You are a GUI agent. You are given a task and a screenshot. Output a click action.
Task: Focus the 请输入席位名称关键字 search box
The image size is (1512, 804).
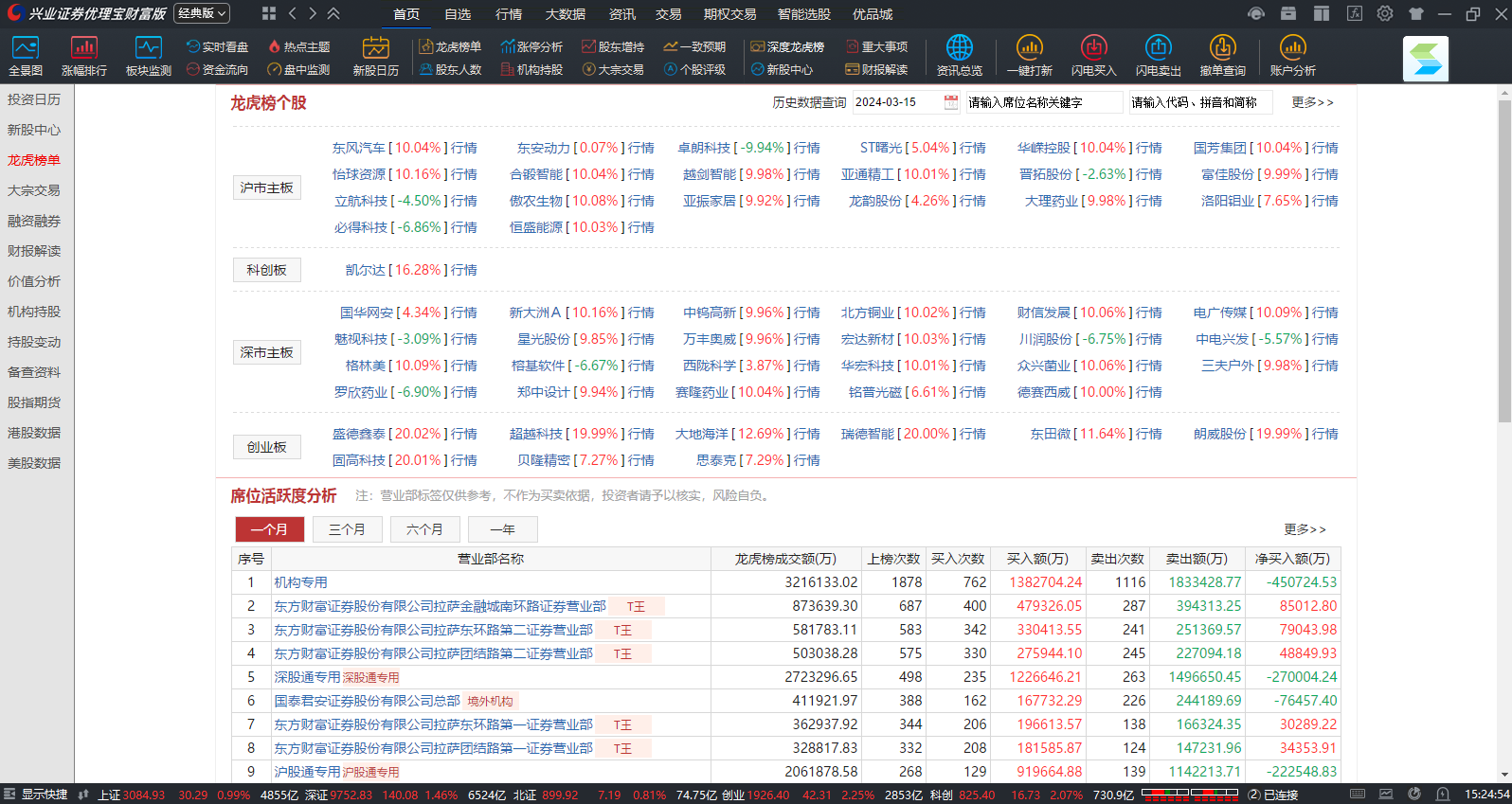(x=1044, y=102)
